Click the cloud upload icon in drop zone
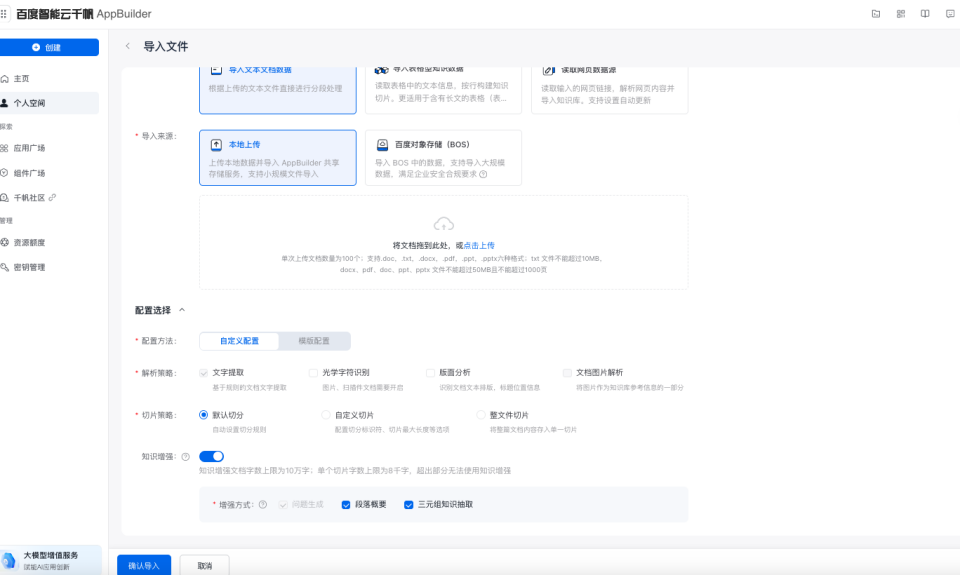The width and height of the screenshot is (960, 575). [443, 224]
